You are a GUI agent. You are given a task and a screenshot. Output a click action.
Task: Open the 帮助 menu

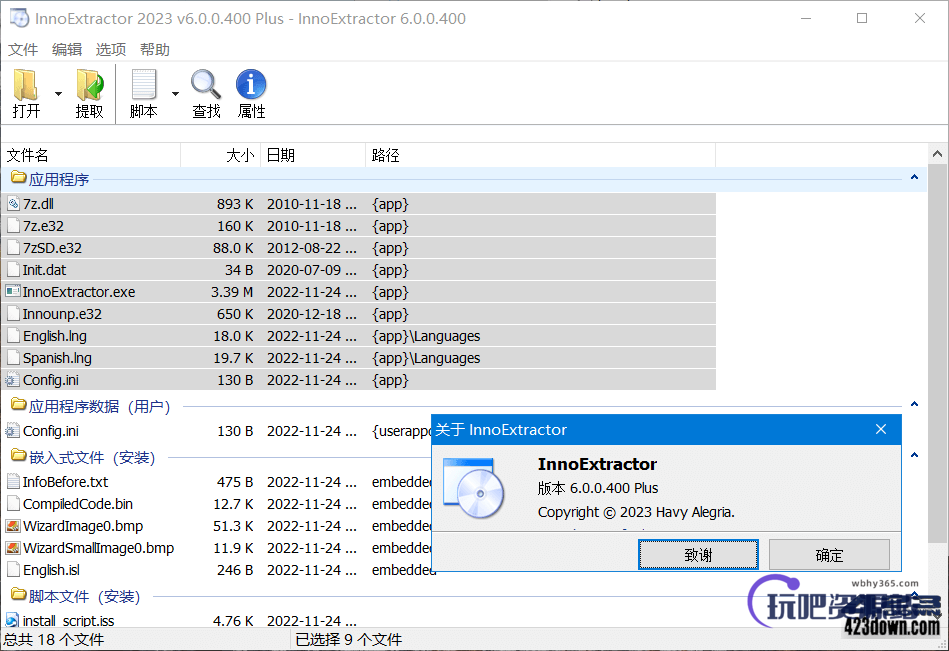coord(155,50)
